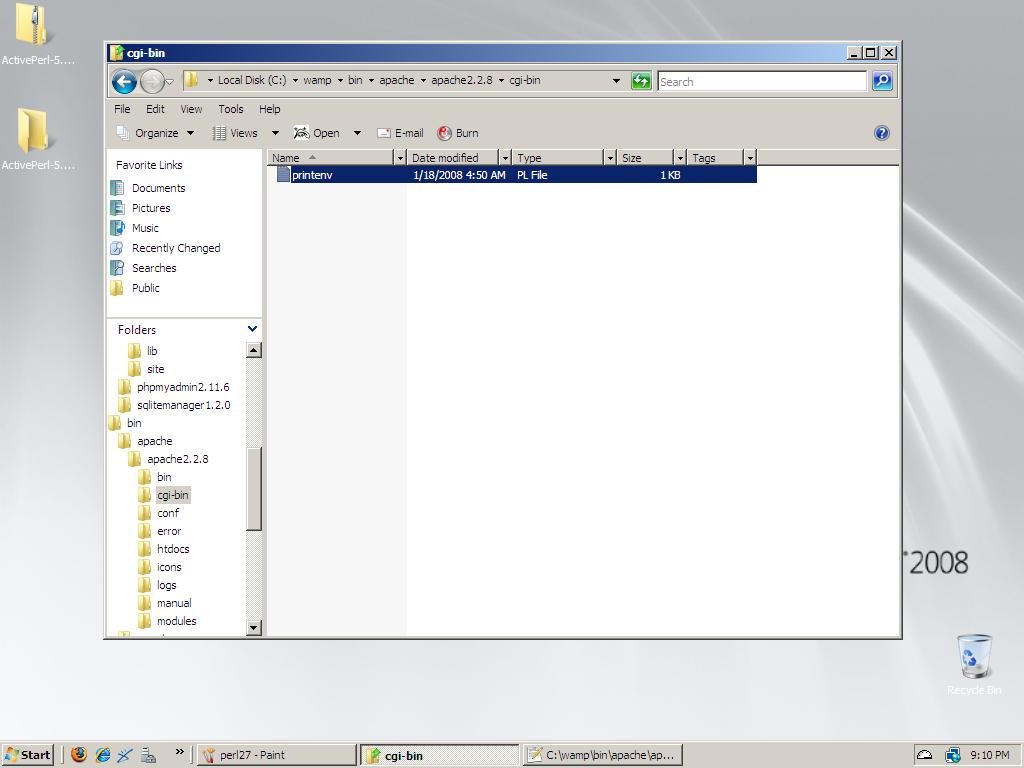Open the File menu

click(x=122, y=109)
